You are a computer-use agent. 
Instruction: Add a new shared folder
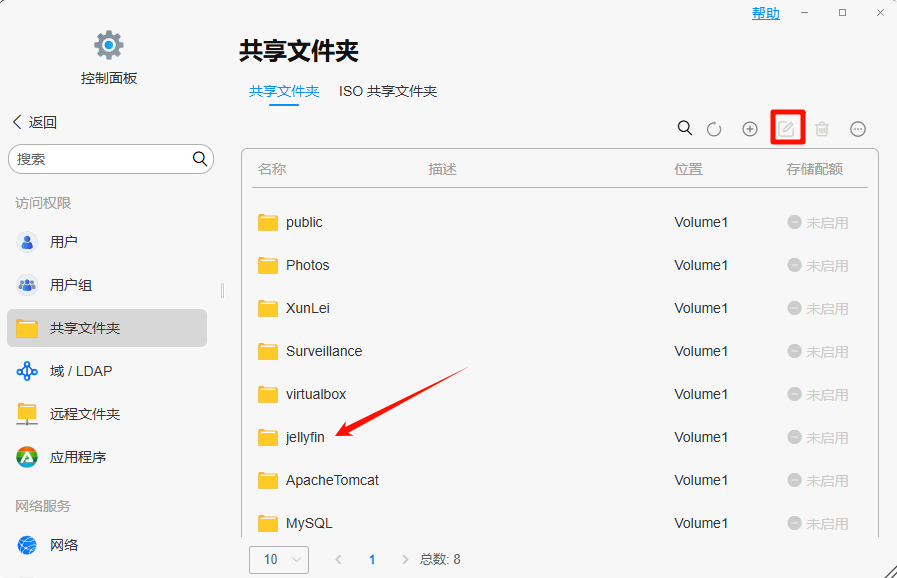[x=750, y=129]
